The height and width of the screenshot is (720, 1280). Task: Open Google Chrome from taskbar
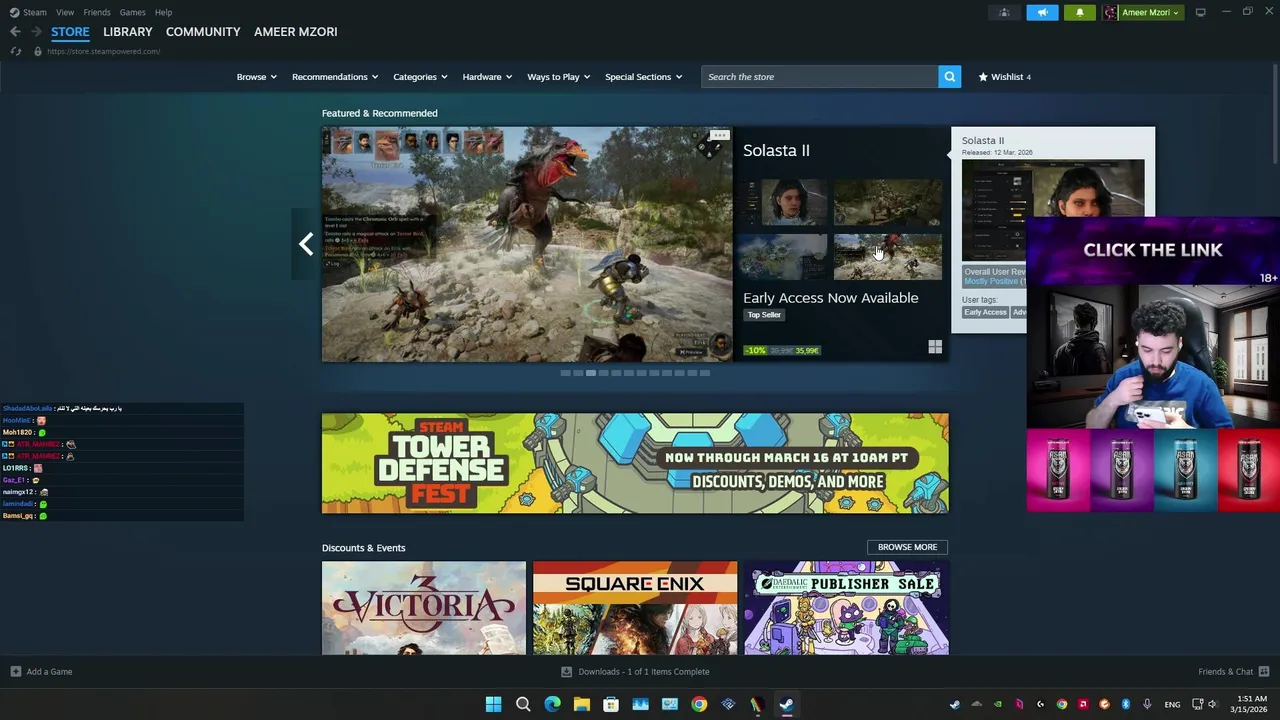pyautogui.click(x=699, y=704)
